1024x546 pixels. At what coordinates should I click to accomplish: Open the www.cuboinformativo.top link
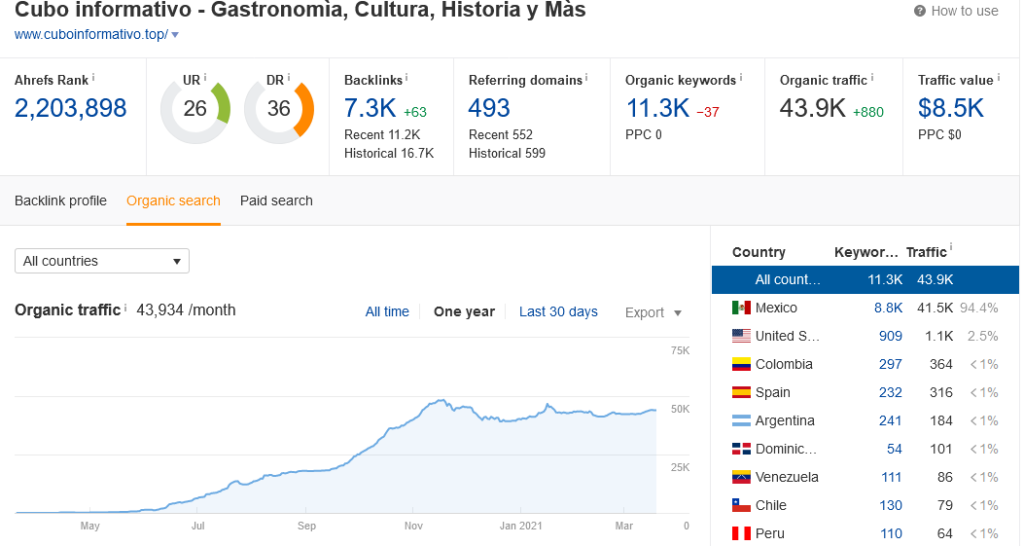click(91, 34)
